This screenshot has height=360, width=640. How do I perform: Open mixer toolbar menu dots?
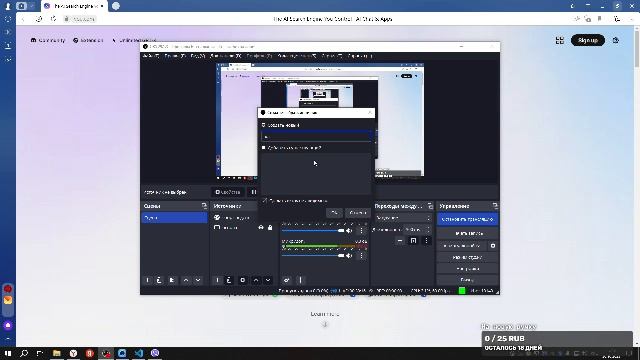300,280
